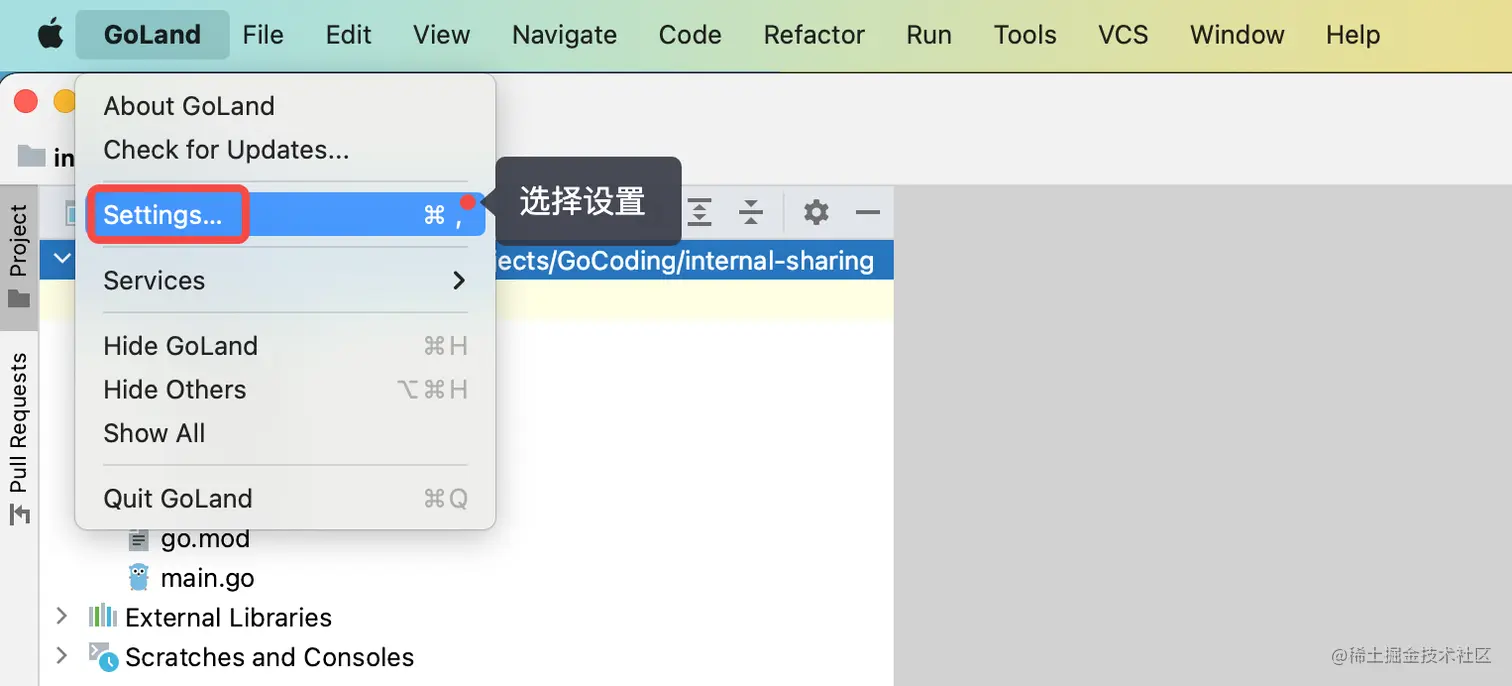This screenshot has width=1512, height=686.
Task: Open the Pull Requests side tab
Action: [18, 438]
